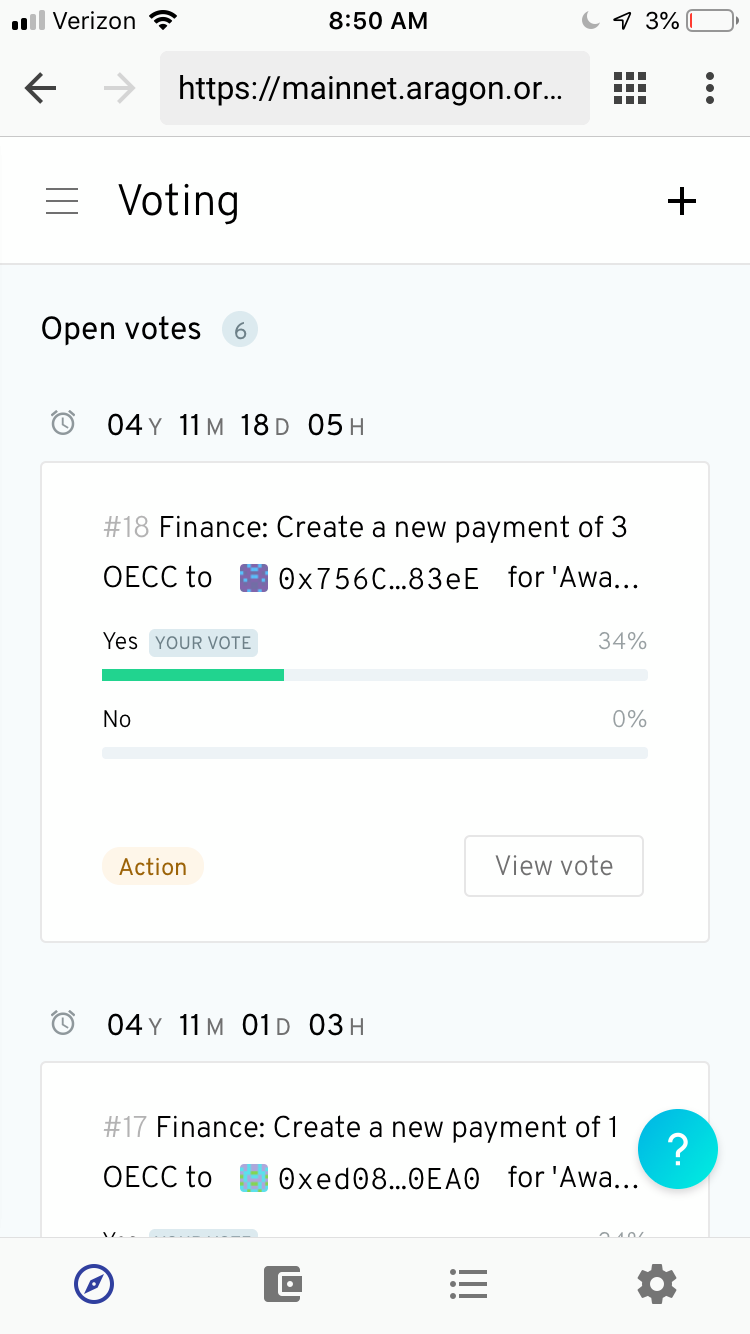The image size is (750, 1334).
Task: Open the dapp grid icon
Action: point(629,88)
